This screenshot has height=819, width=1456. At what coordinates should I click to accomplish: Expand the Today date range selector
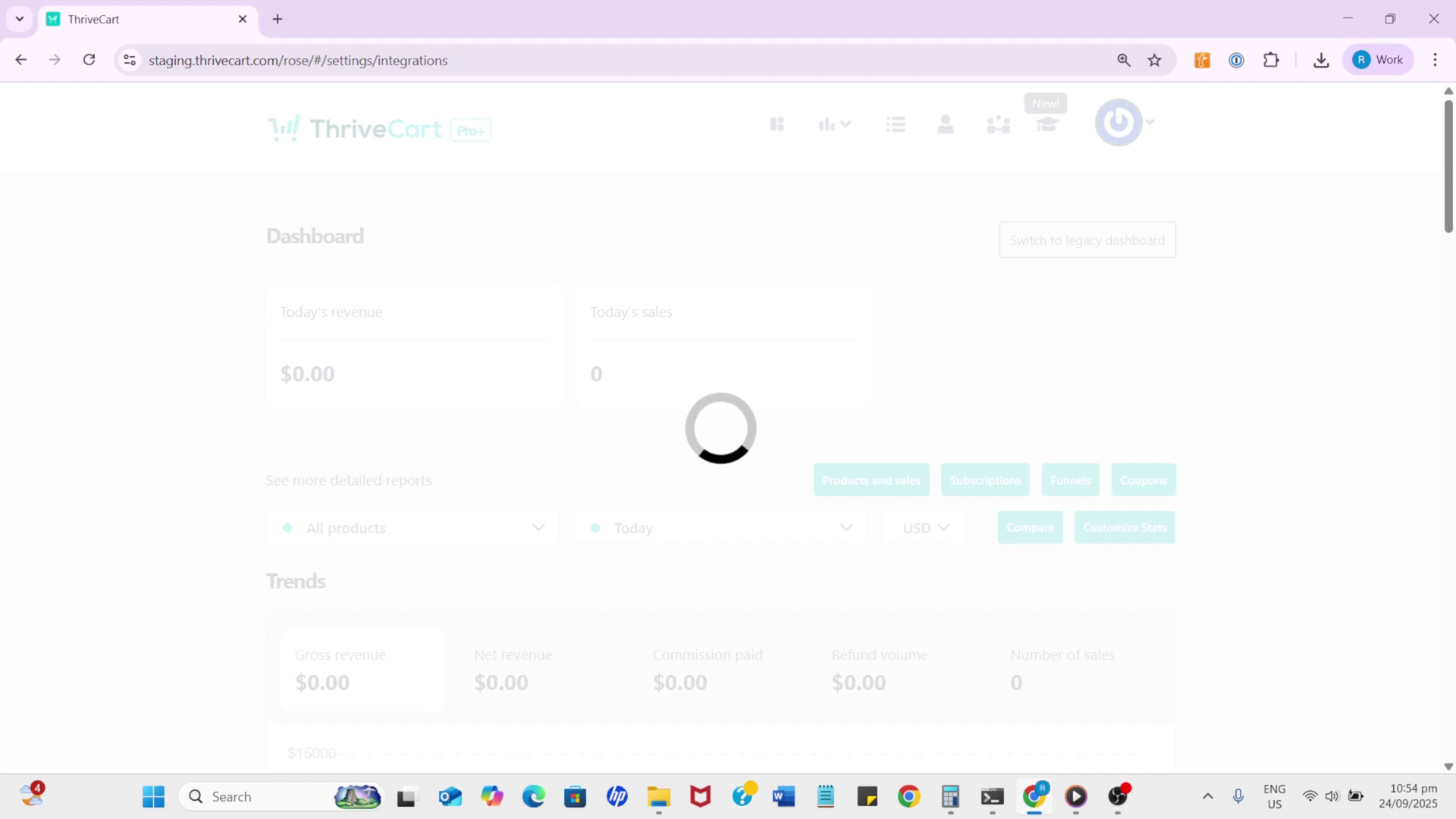[720, 527]
